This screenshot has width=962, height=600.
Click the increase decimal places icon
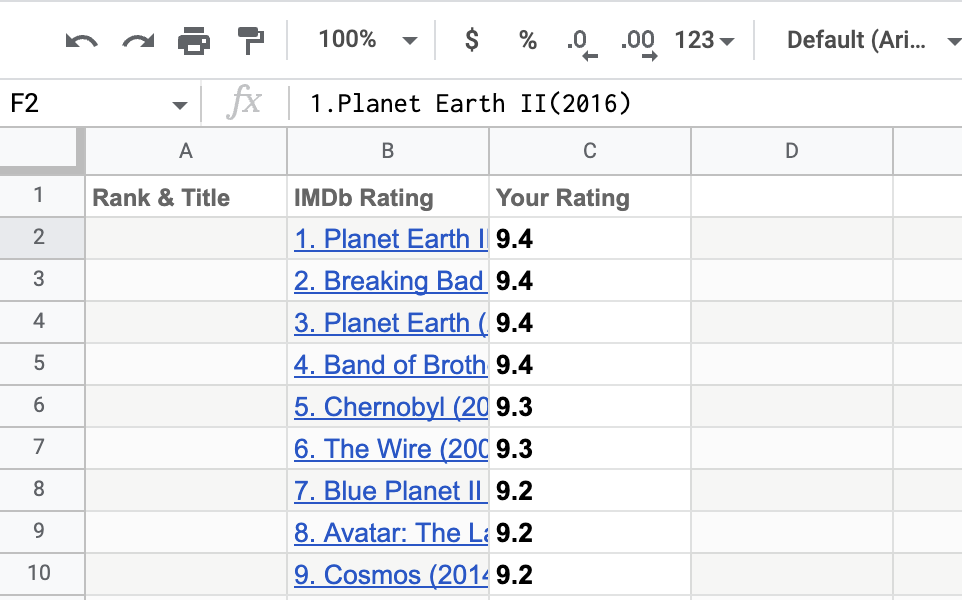coord(638,42)
